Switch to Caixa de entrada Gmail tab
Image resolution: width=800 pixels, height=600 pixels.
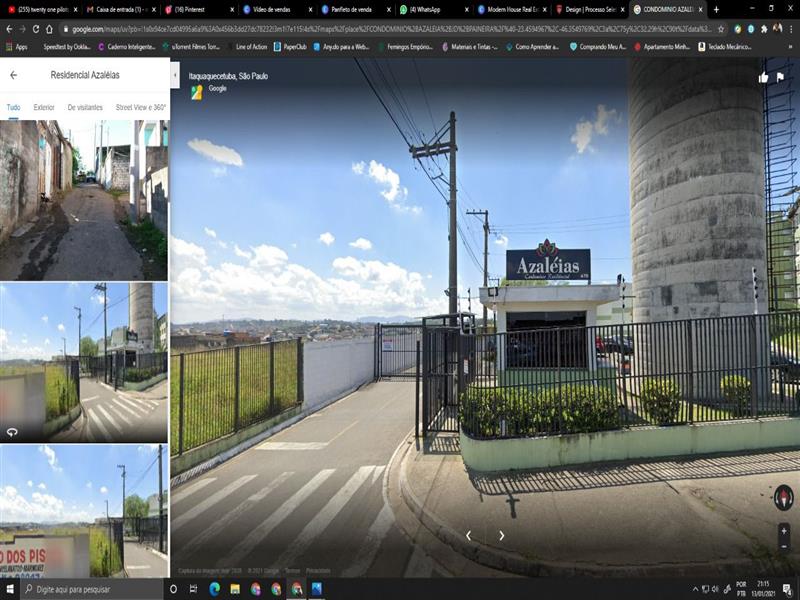tap(120, 9)
